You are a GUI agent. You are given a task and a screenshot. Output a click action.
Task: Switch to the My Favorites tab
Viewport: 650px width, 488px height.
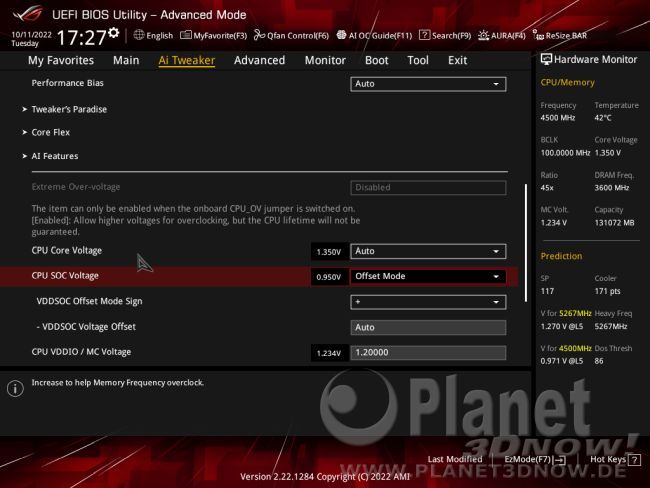point(61,61)
